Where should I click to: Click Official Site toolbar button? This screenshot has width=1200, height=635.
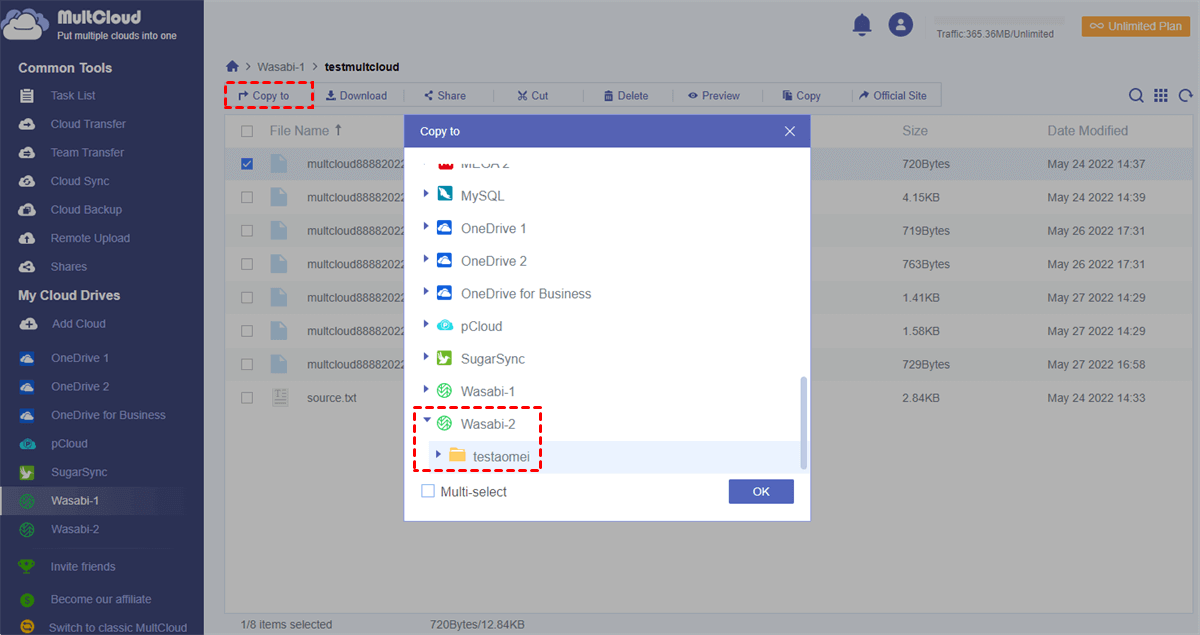click(x=892, y=96)
